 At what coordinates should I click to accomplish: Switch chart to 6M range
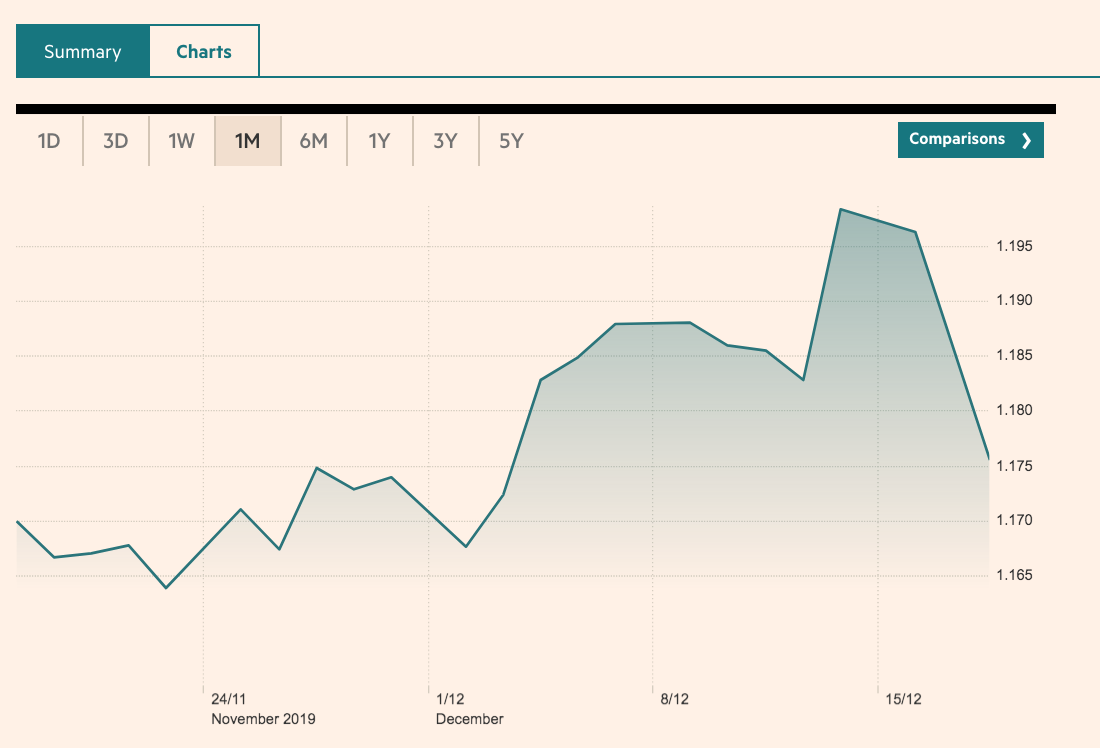pyautogui.click(x=313, y=141)
